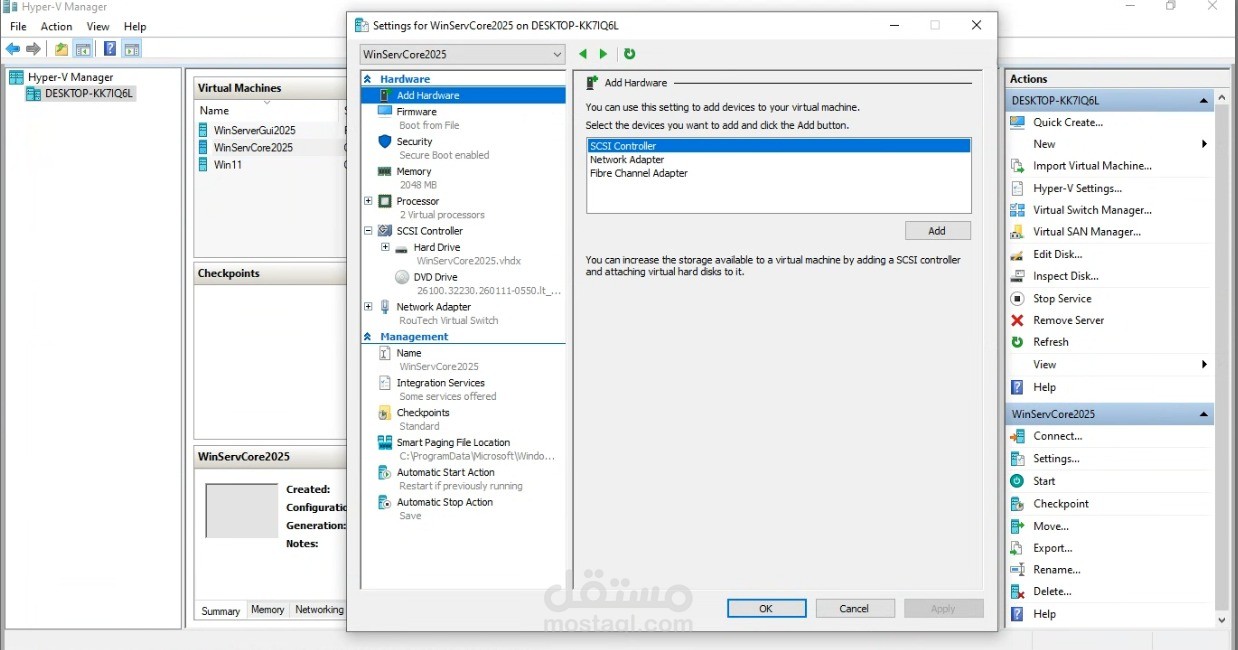Expand the Hard Drive tree node
Screen dimensions: 1238x650
385,247
